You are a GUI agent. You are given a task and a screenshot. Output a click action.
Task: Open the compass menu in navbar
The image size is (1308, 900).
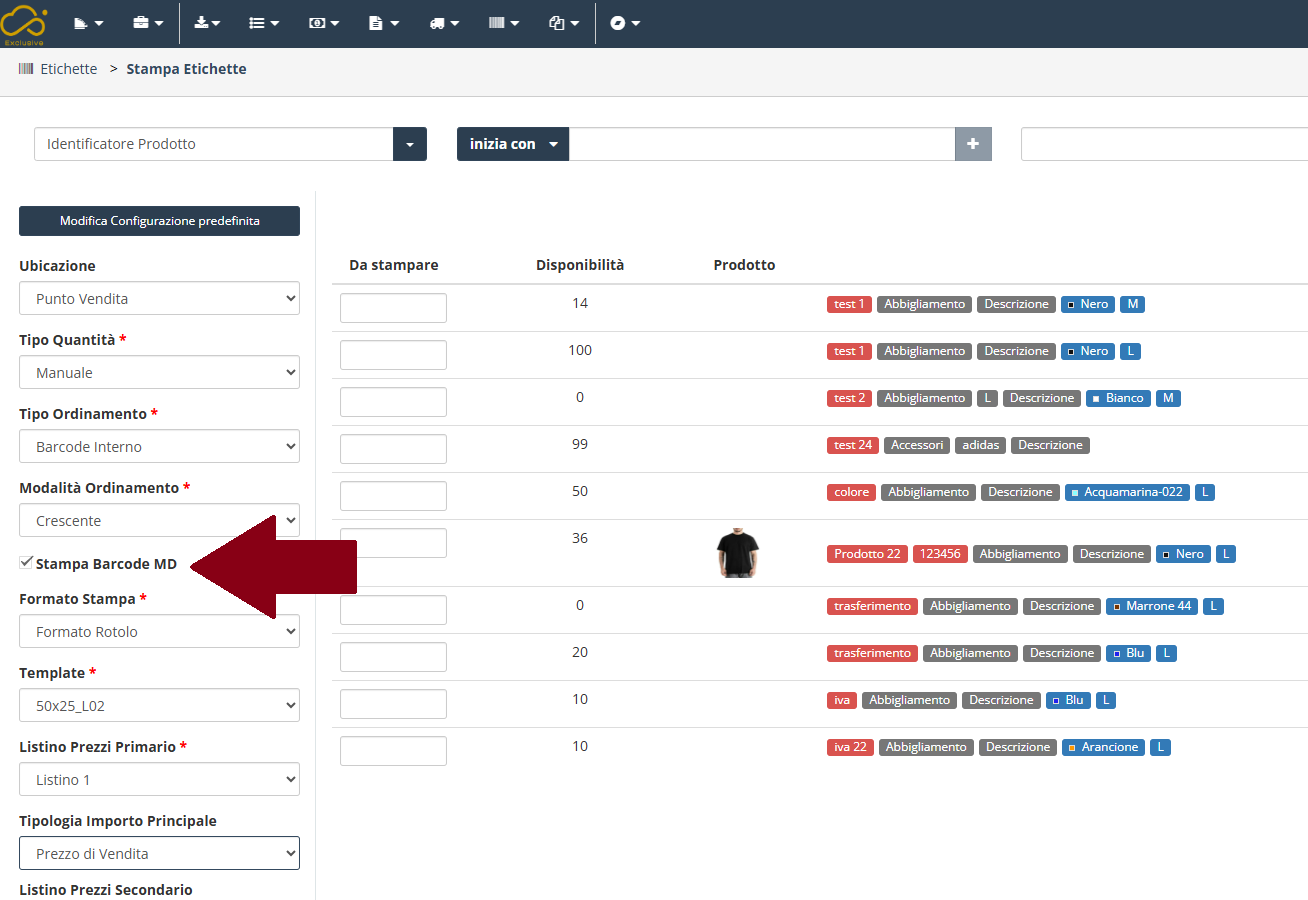pyautogui.click(x=625, y=23)
